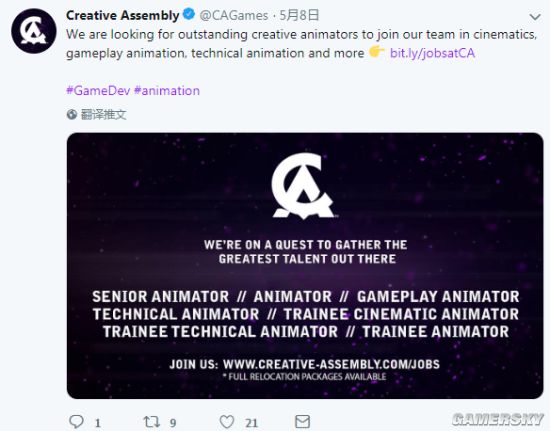This screenshot has height=431, width=550.
Task: Click 翻译推文 to translate tweet
Action: pyautogui.click(x=103, y=114)
